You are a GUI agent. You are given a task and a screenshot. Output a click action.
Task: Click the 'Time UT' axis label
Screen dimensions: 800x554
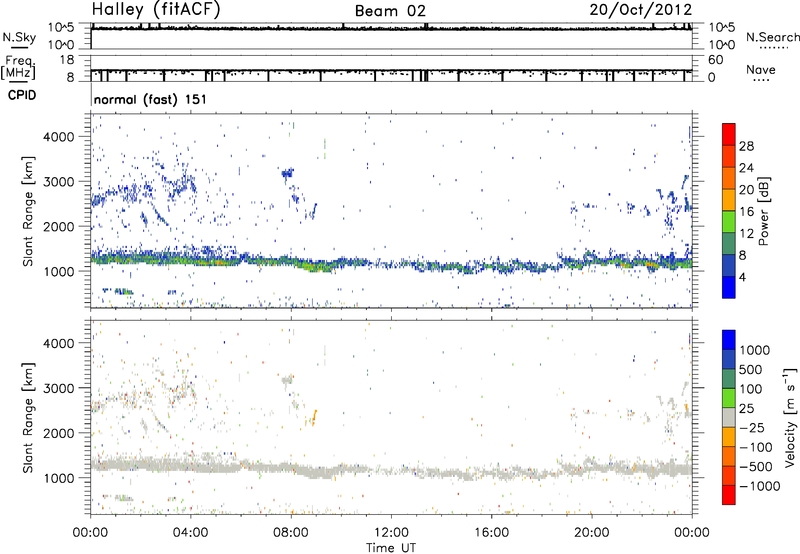[391, 548]
